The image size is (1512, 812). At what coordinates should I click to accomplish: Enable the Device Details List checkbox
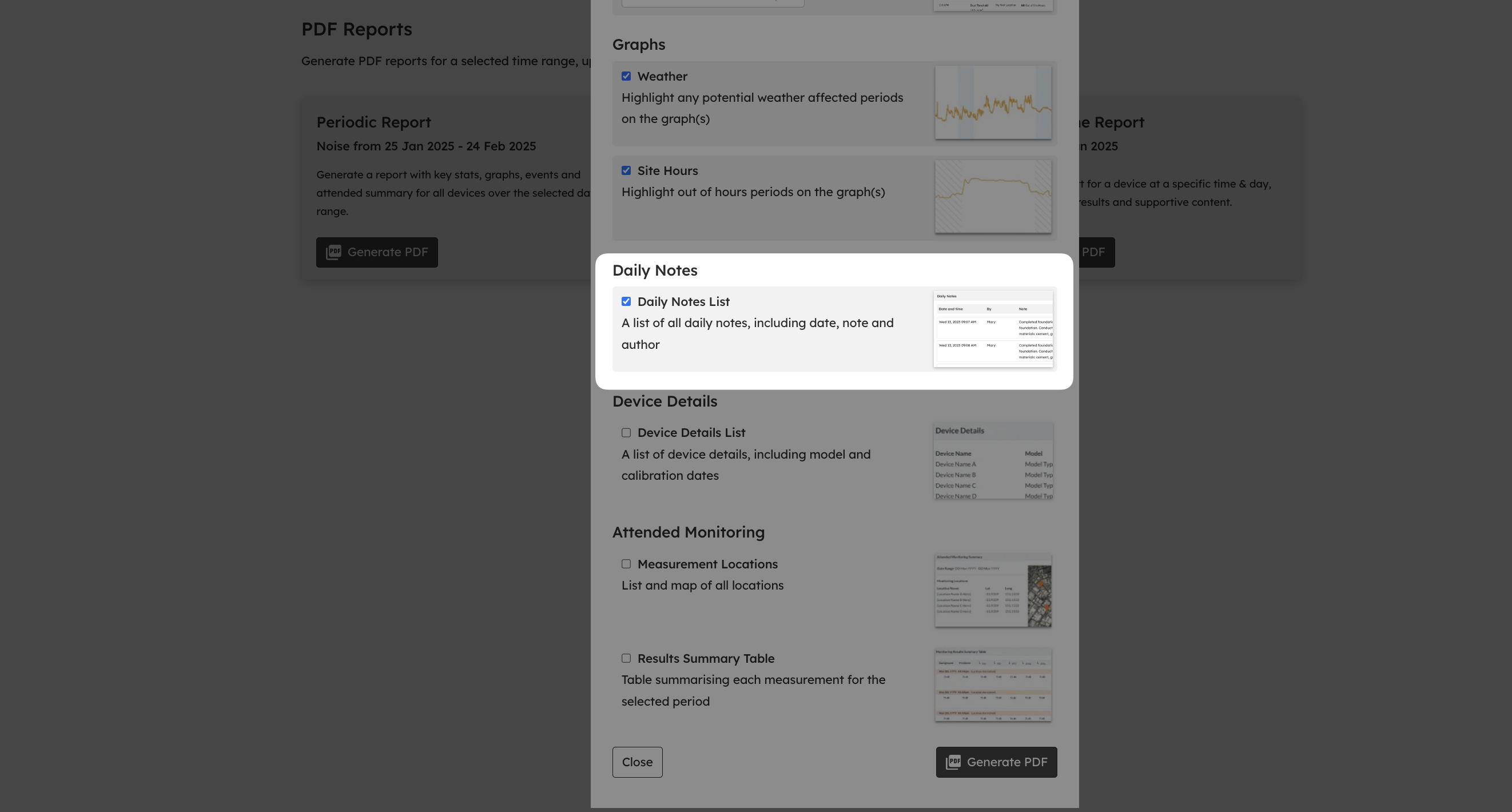tap(626, 433)
